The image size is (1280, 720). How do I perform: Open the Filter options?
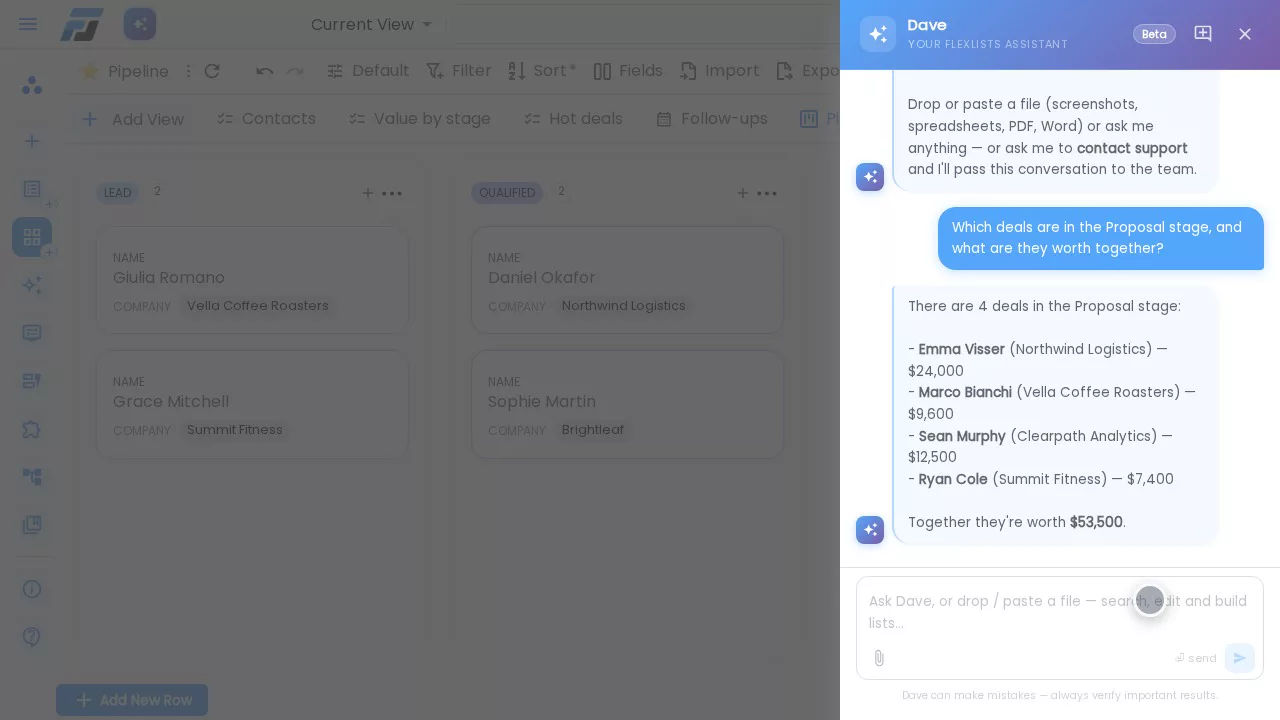[x=459, y=71]
